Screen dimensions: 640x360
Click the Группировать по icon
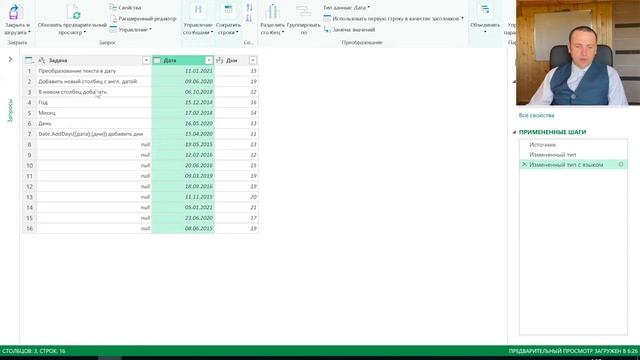pyautogui.click(x=303, y=11)
